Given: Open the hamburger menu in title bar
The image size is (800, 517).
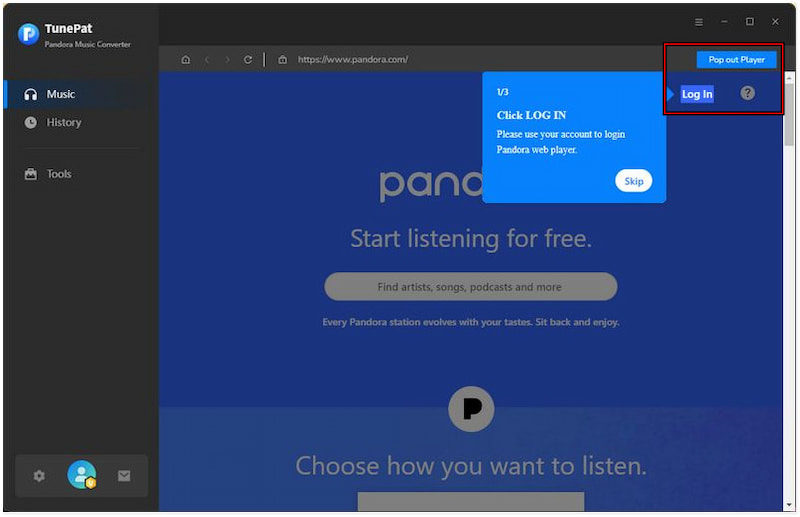Looking at the screenshot, I should pos(699,22).
